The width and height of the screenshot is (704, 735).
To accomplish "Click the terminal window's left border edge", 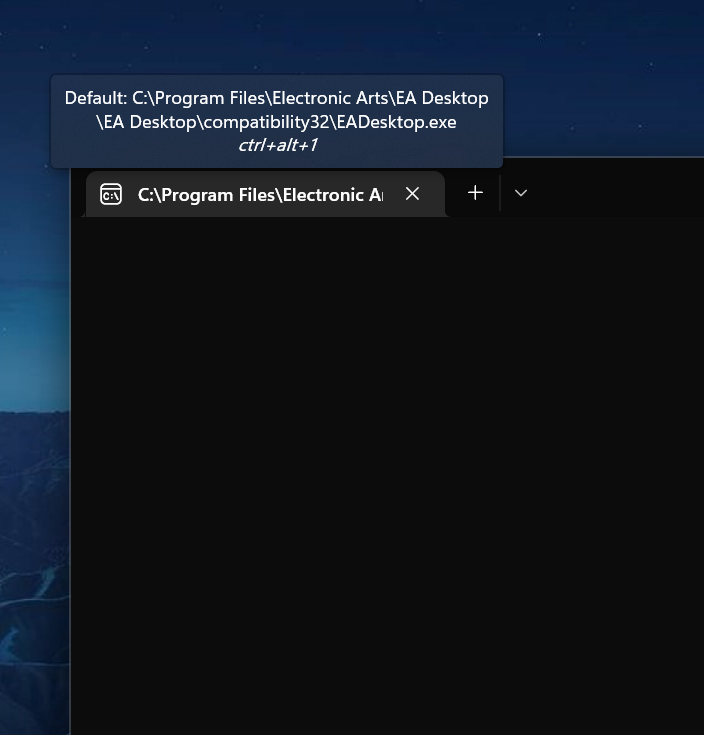I will click(71, 450).
